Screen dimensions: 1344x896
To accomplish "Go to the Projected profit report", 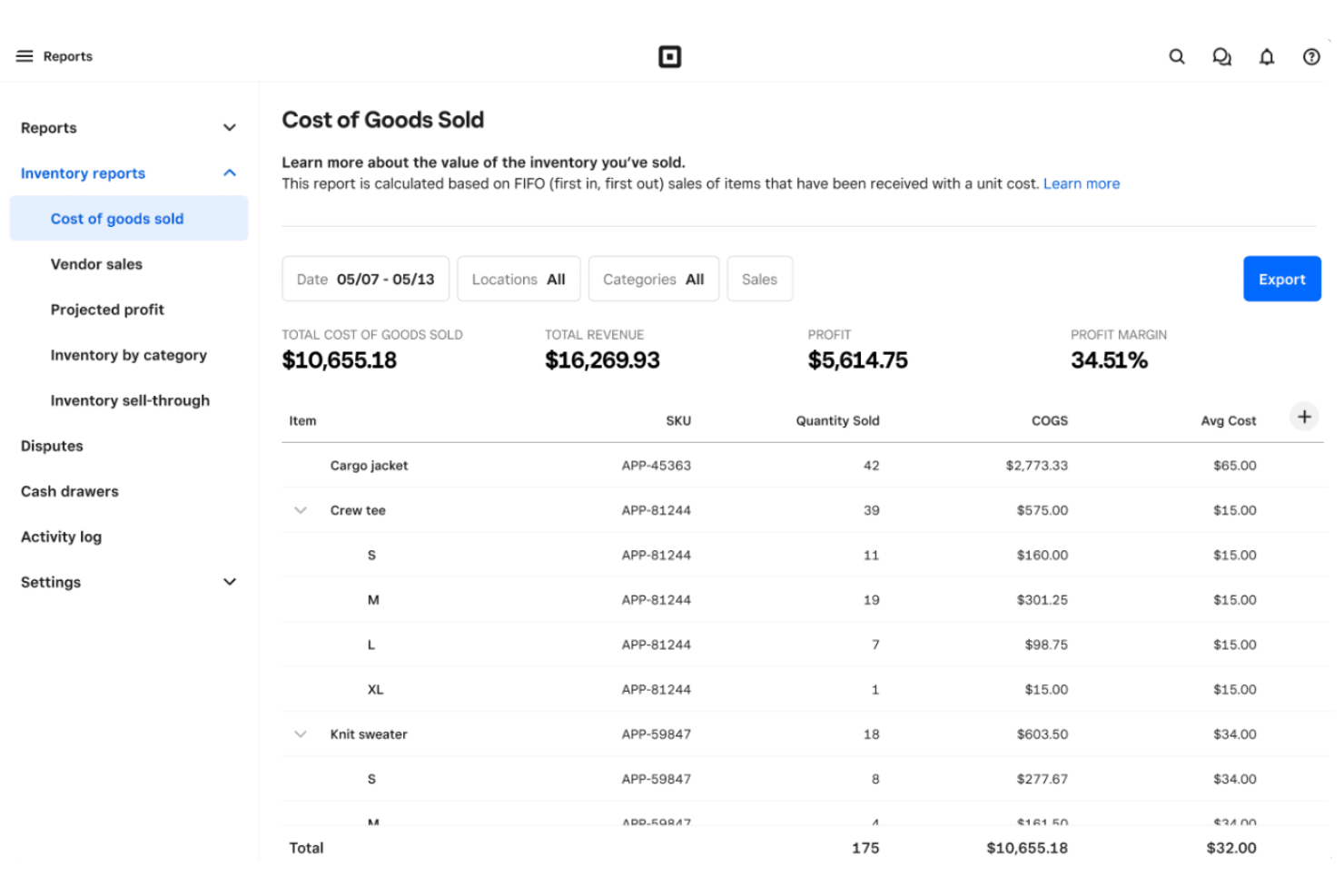I will pos(107,310).
